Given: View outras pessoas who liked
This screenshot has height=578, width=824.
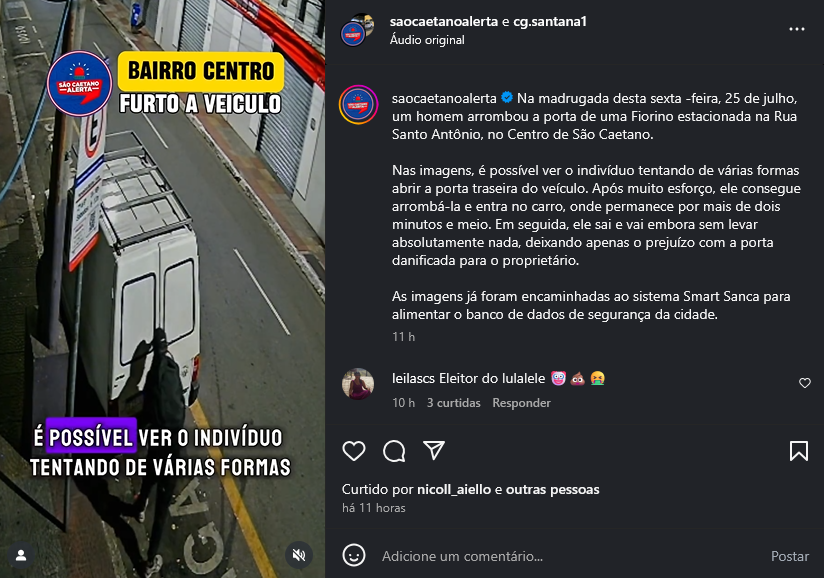Looking at the screenshot, I should pyautogui.click(x=552, y=489).
